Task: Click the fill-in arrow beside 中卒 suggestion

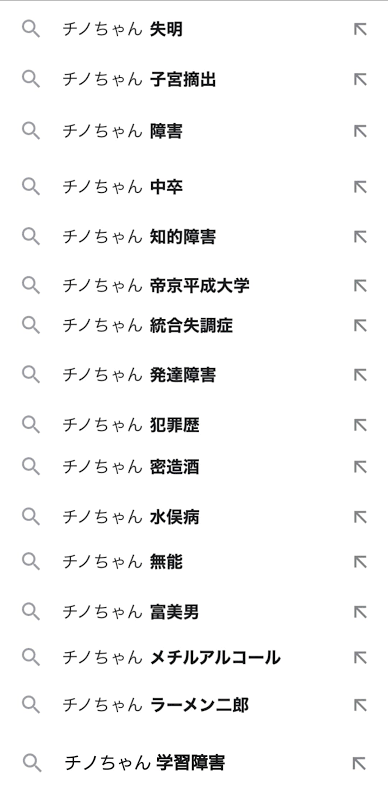Action: (x=360, y=187)
